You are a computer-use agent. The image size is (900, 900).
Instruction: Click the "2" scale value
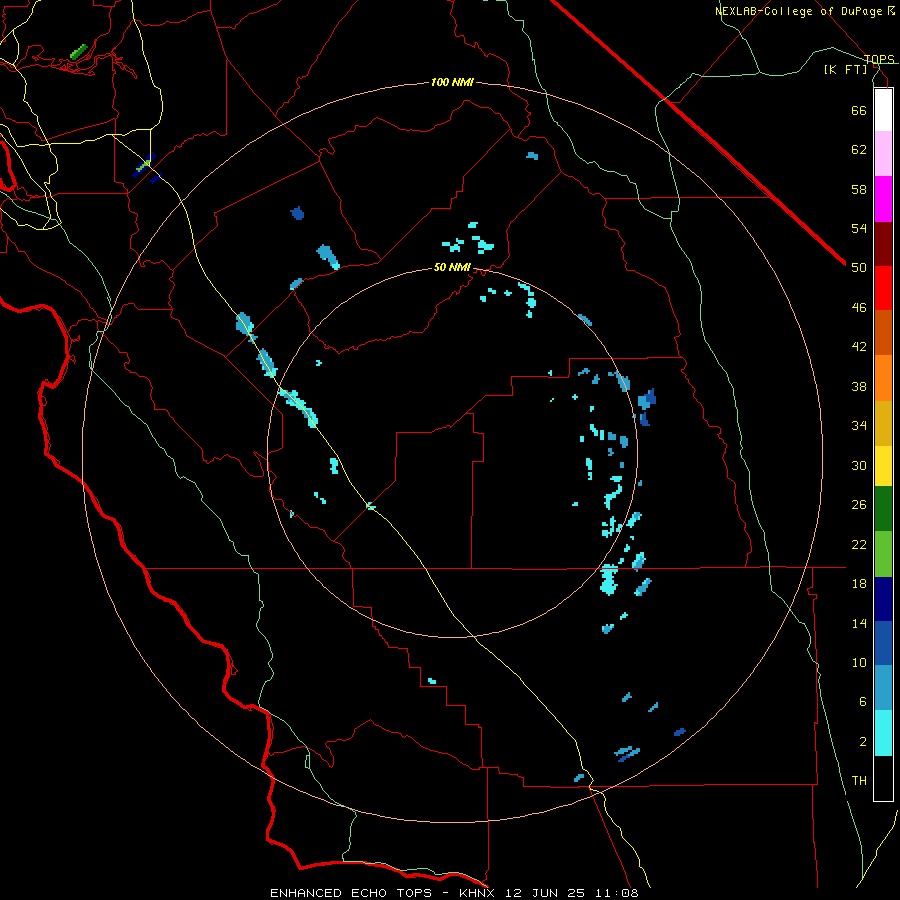click(x=863, y=742)
